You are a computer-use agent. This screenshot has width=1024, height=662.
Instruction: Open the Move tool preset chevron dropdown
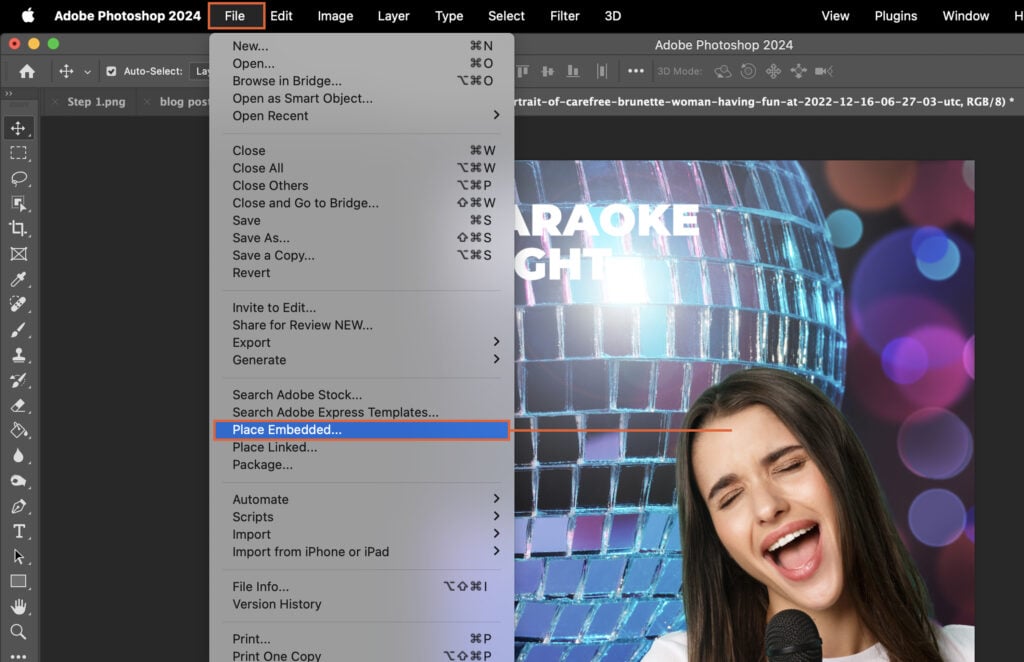pyautogui.click(x=86, y=71)
